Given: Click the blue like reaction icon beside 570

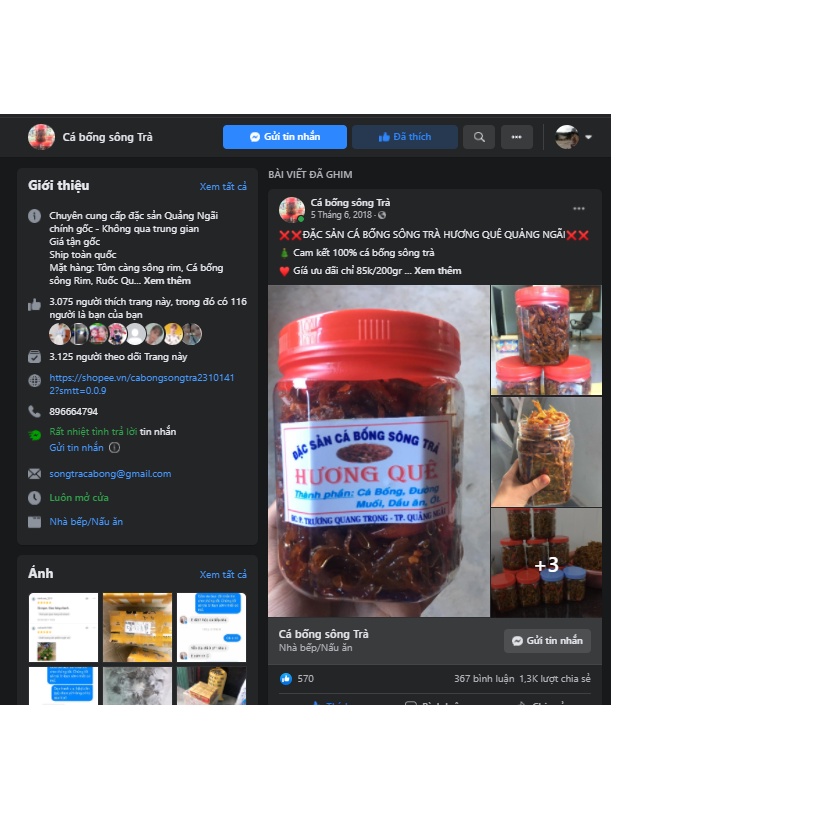Looking at the screenshot, I should (286, 678).
